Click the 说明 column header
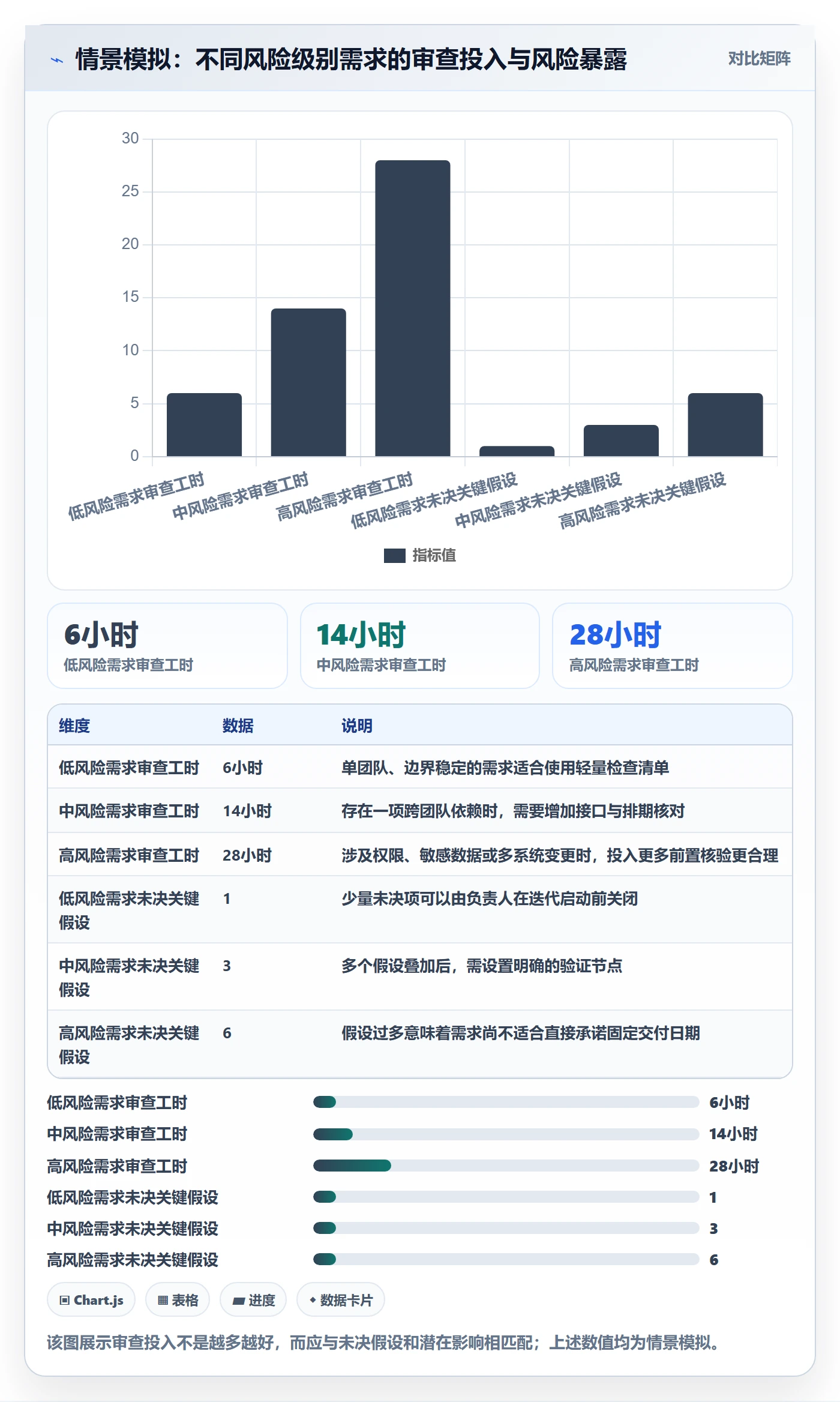This screenshot has width=840, height=1402. [x=357, y=726]
